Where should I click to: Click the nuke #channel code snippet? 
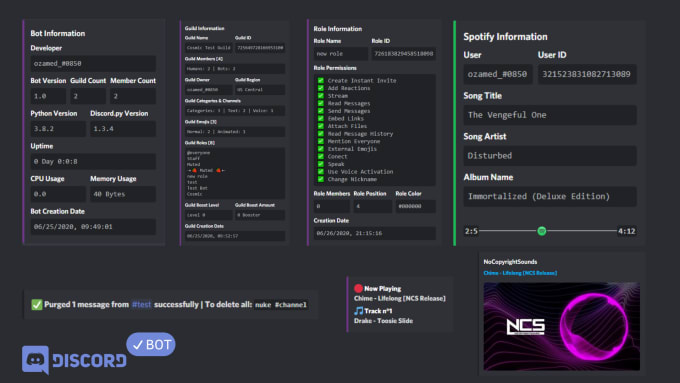pyautogui.click(x=281, y=304)
